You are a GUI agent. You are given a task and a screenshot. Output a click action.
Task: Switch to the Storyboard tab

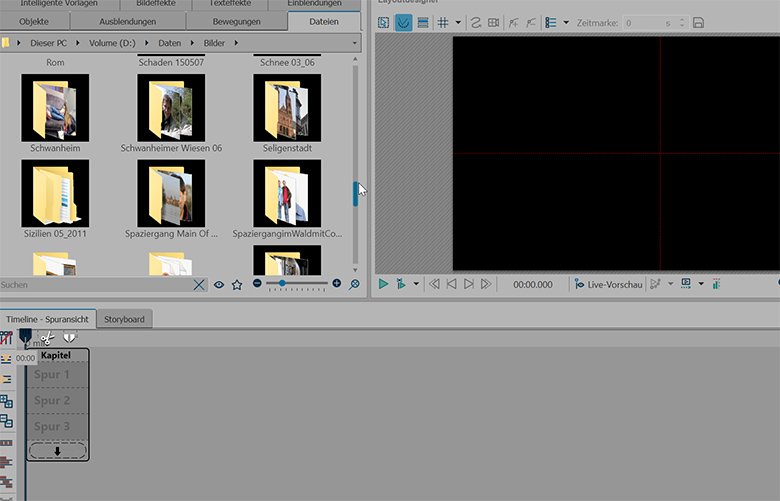pos(125,319)
